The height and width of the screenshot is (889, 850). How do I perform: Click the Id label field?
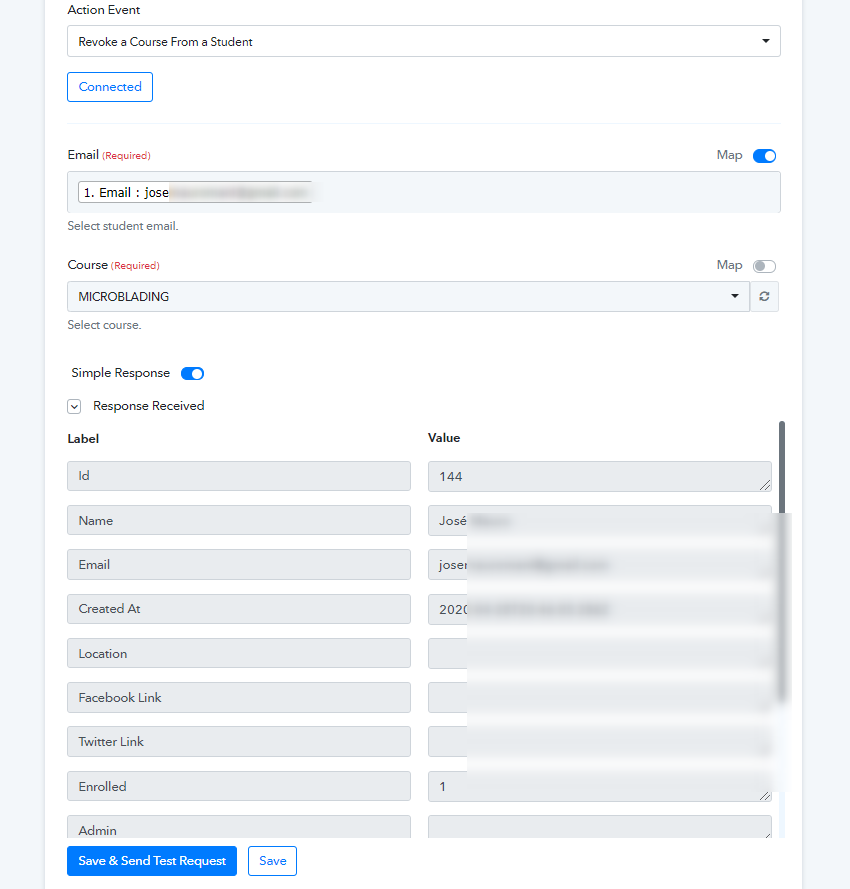(239, 476)
